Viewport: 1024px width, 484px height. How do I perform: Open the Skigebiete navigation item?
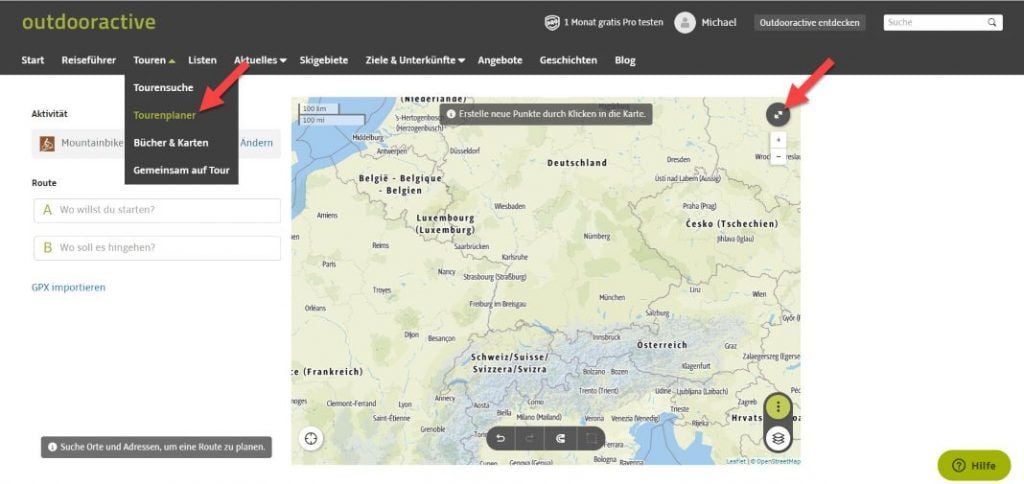(324, 60)
